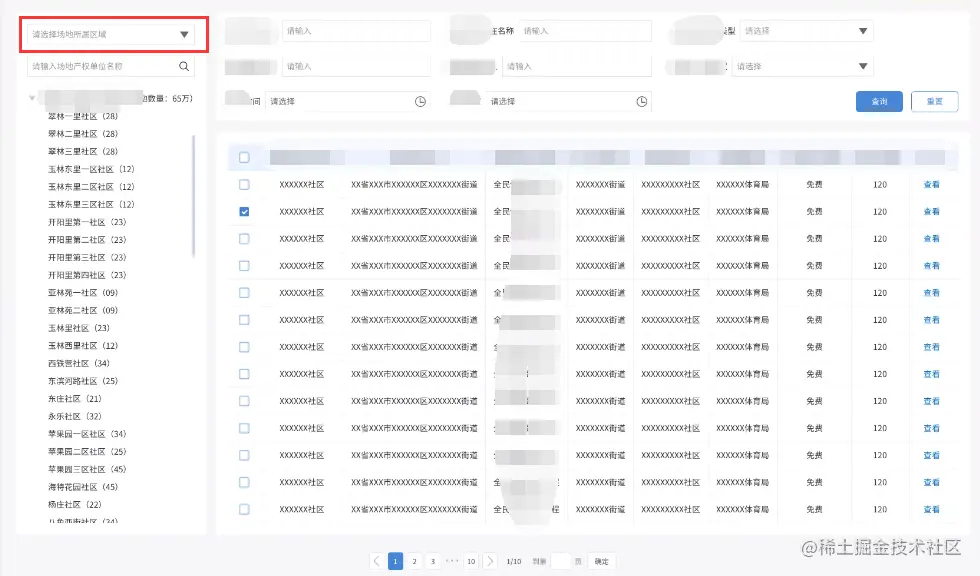Select 开阳里第三社区 (23)
The height and width of the screenshot is (576, 980).
[x=87, y=257]
